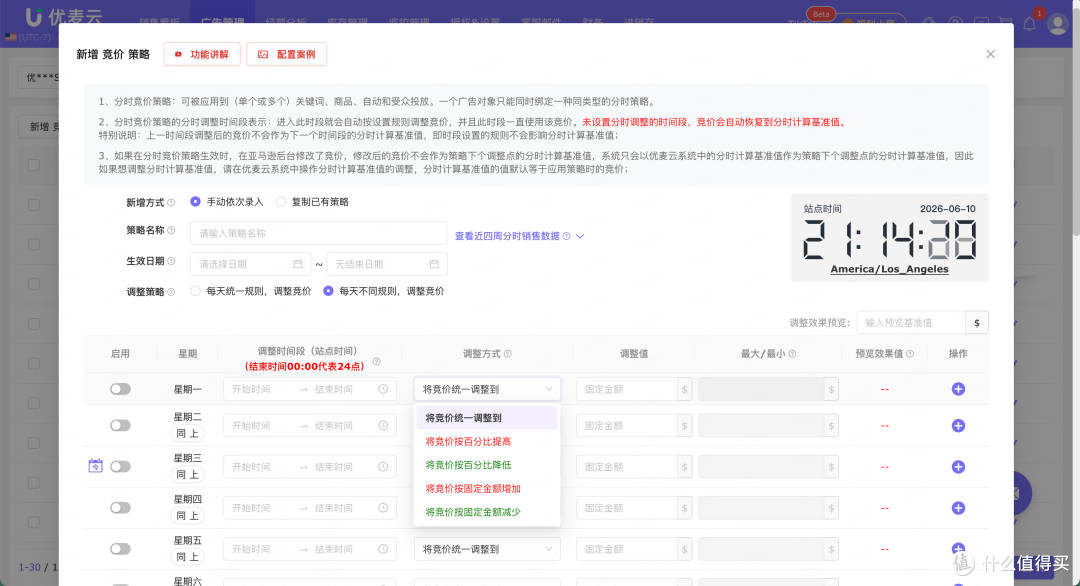Screen dimensions: 1080x586
Task: Click the 功能讲解 button
Action: [202, 54]
